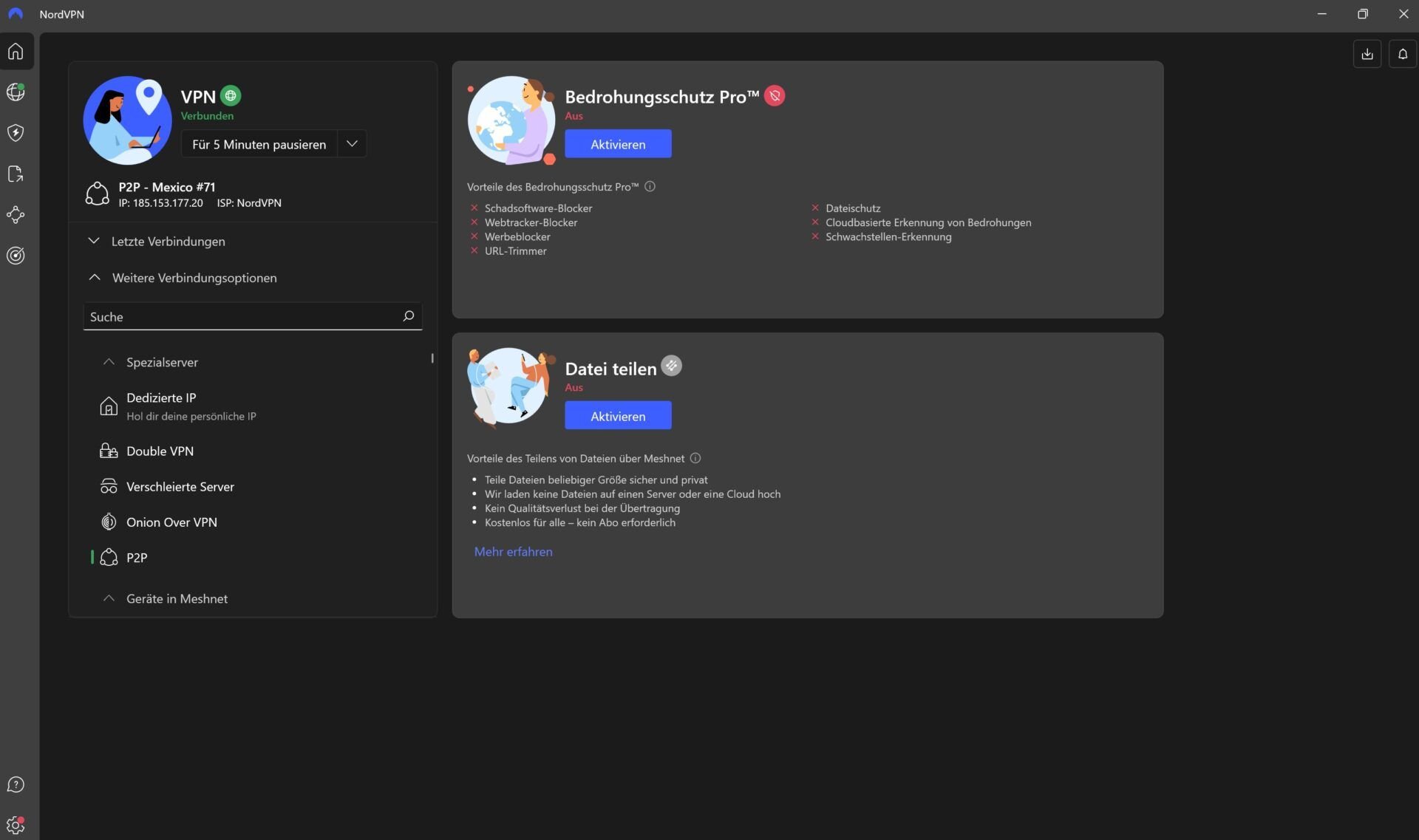Select Dedizierte IP server option
Image resolution: width=1419 pixels, height=840 pixels.
pyautogui.click(x=253, y=406)
